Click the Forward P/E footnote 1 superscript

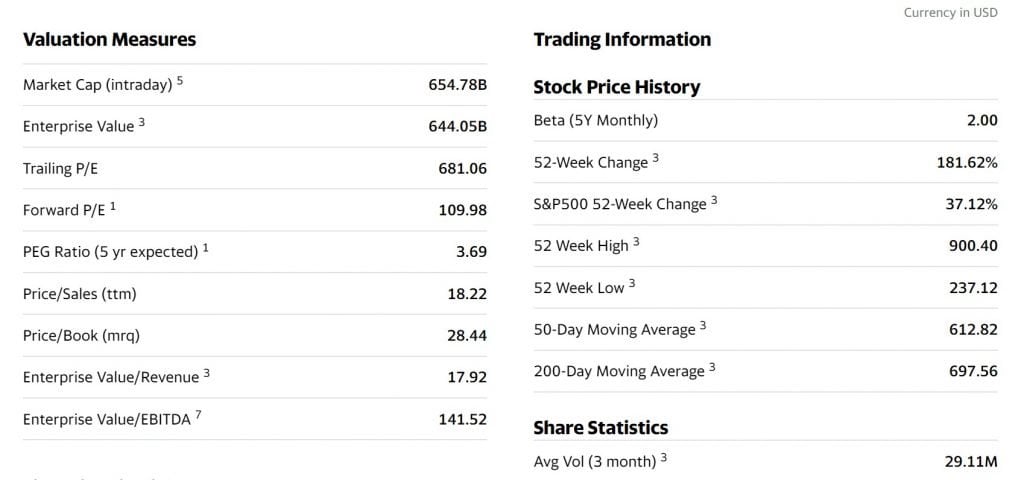pos(113,206)
